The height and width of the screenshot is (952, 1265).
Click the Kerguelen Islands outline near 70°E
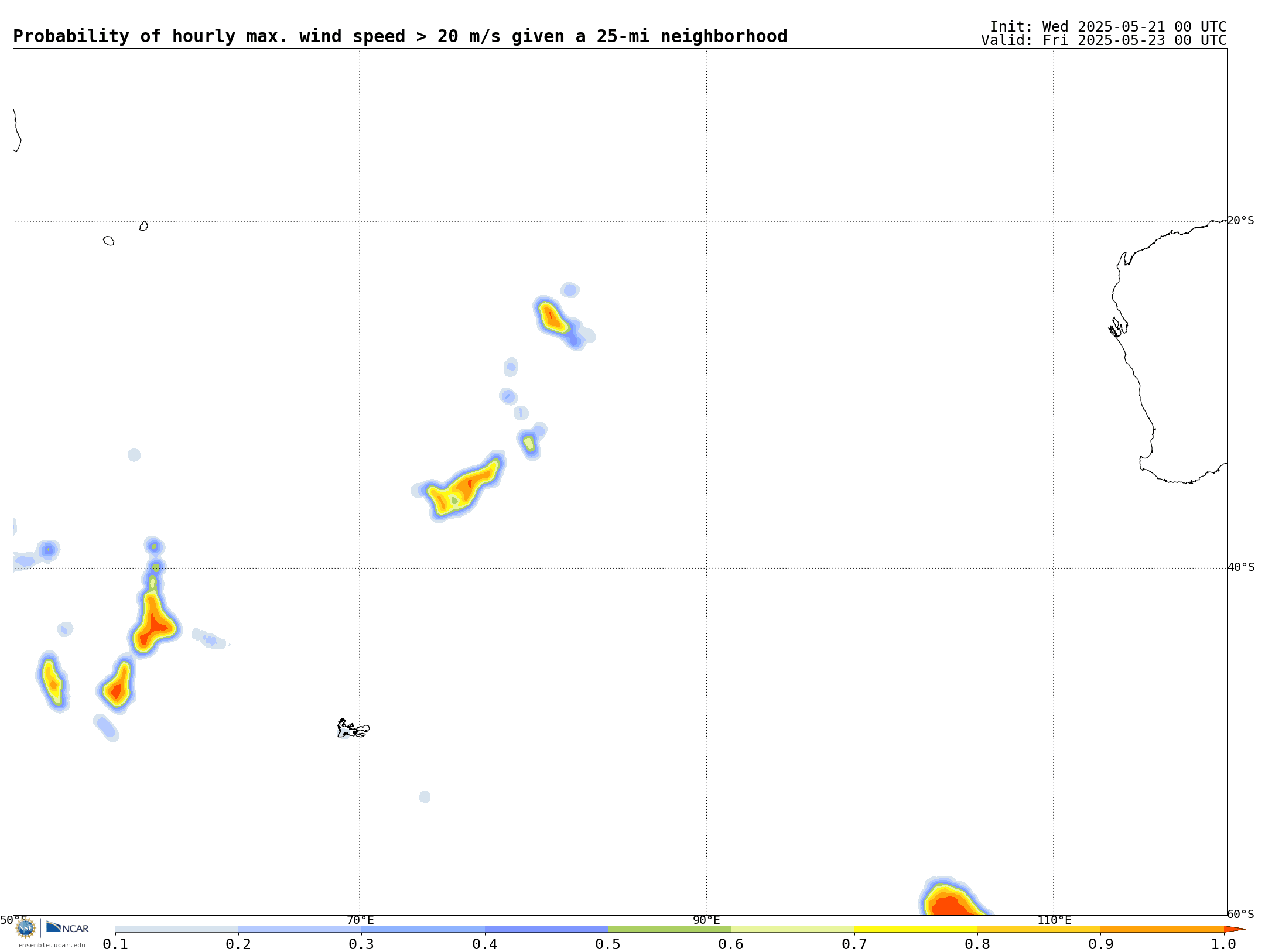tap(353, 728)
